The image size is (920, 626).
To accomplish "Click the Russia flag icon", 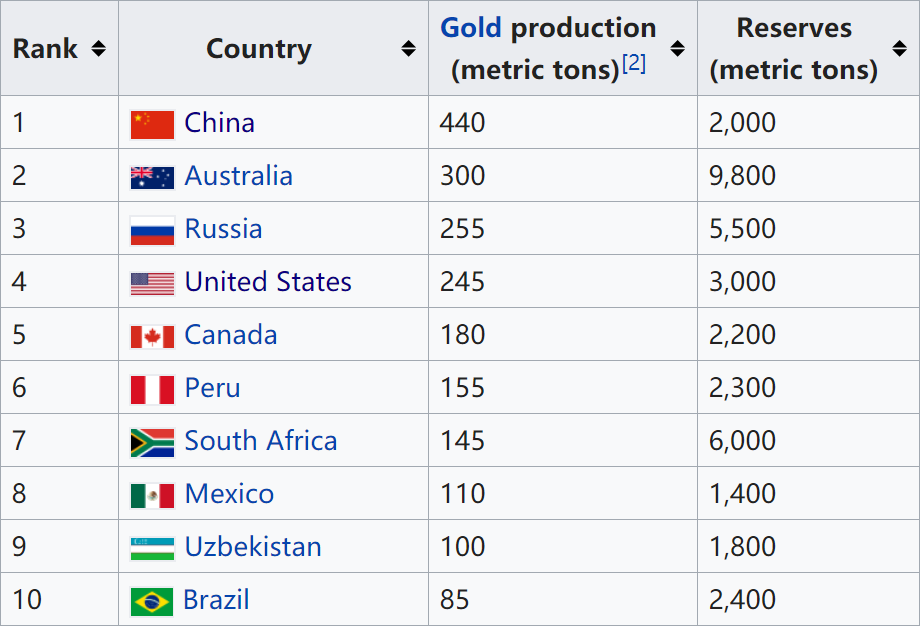I will (x=152, y=230).
